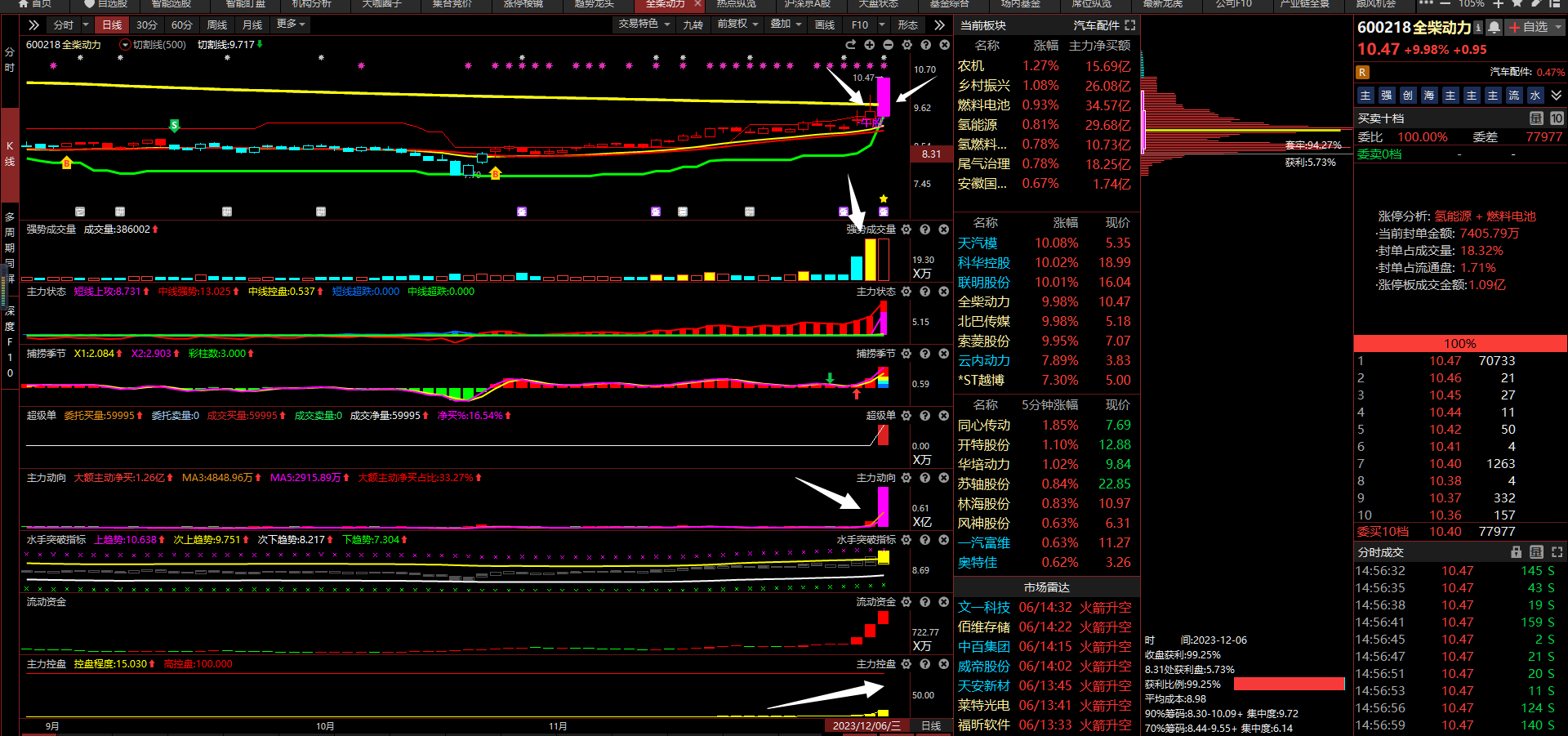Click orange R margin-trading badge
This screenshot has height=736, width=1568.
click(1362, 72)
